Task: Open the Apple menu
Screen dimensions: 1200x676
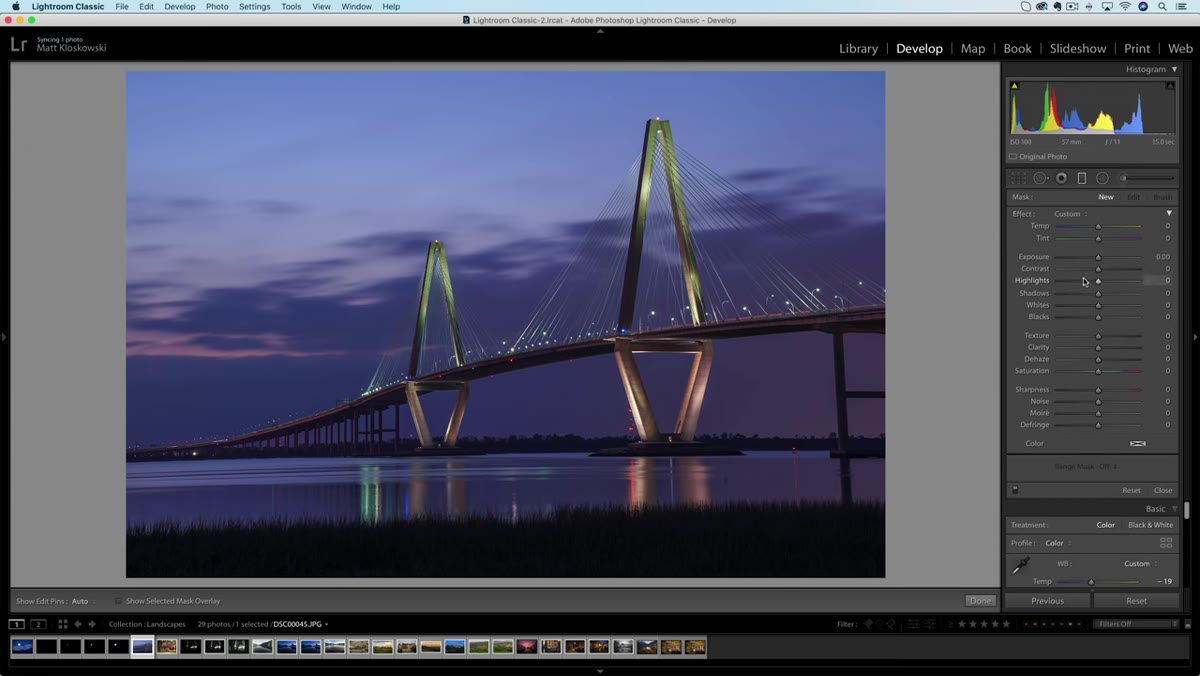Action: tap(15, 6)
